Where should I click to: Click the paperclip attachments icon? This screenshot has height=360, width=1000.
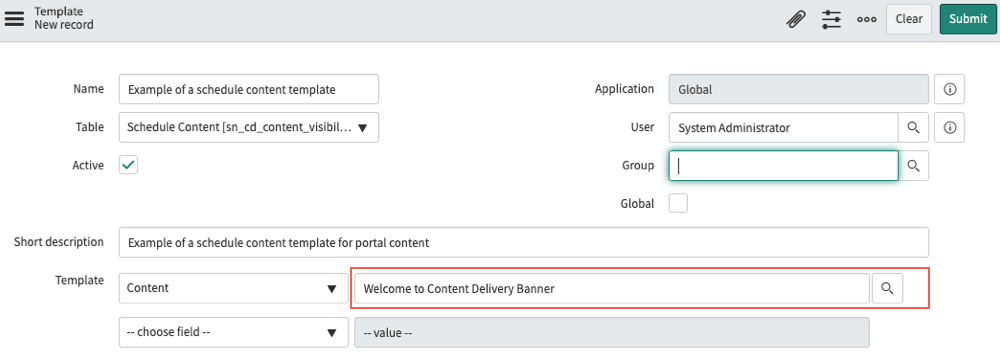(x=795, y=19)
